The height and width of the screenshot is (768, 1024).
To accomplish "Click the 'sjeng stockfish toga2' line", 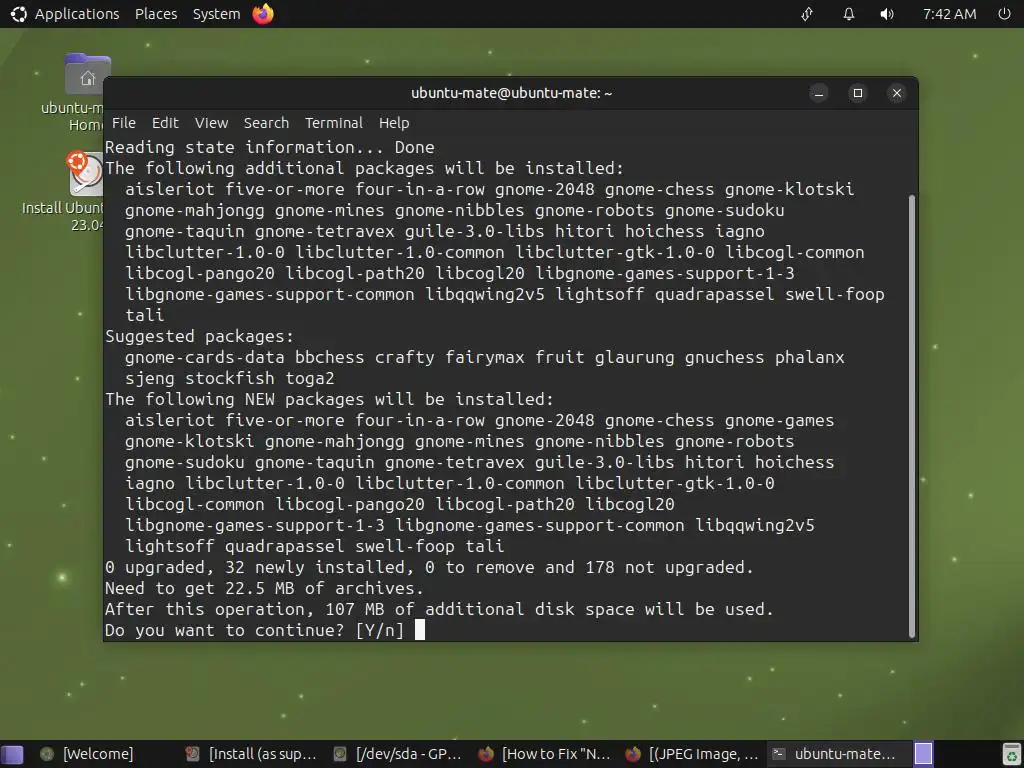I will click(x=230, y=378).
